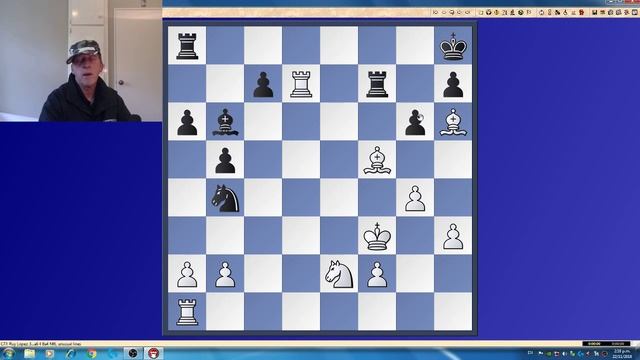The width and height of the screenshot is (640, 360).
Task: Select the white king on f3
Action: point(377,236)
